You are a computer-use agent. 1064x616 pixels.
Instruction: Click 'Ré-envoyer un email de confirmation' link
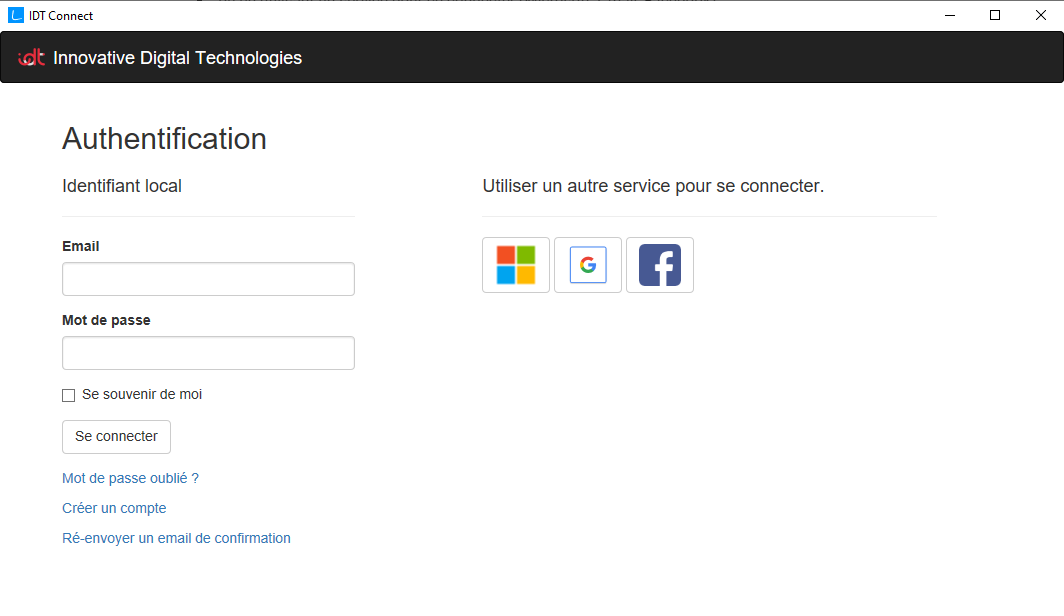click(x=176, y=538)
